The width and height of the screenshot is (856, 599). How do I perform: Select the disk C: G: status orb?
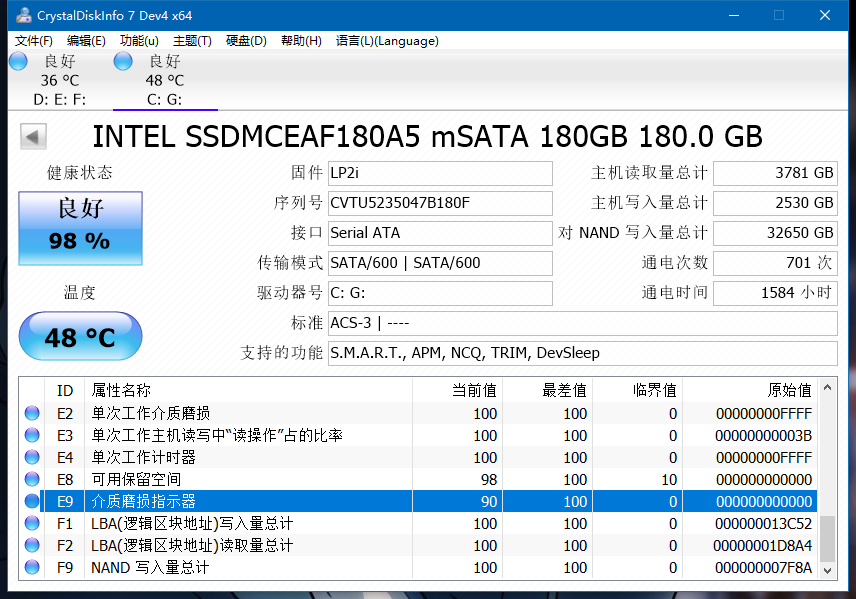point(123,61)
